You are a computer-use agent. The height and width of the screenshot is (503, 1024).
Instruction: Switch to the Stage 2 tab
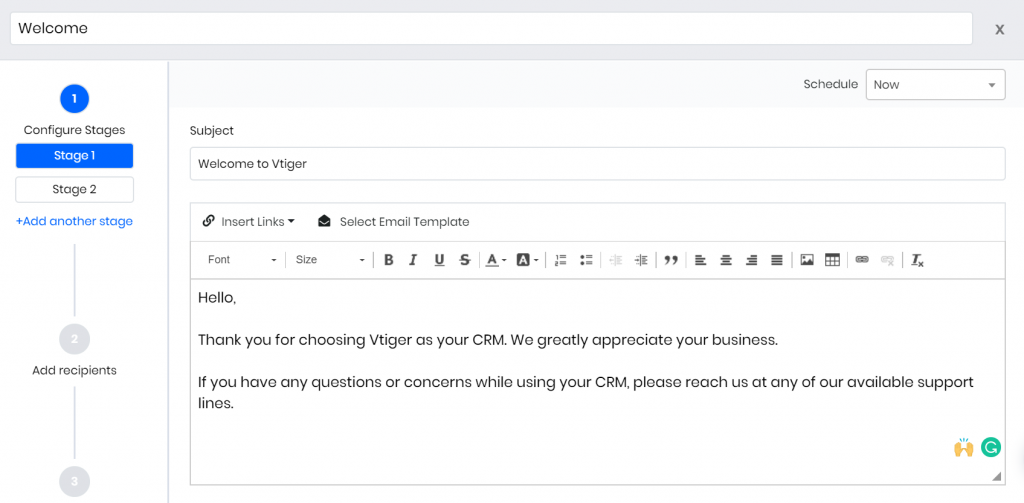coord(75,190)
